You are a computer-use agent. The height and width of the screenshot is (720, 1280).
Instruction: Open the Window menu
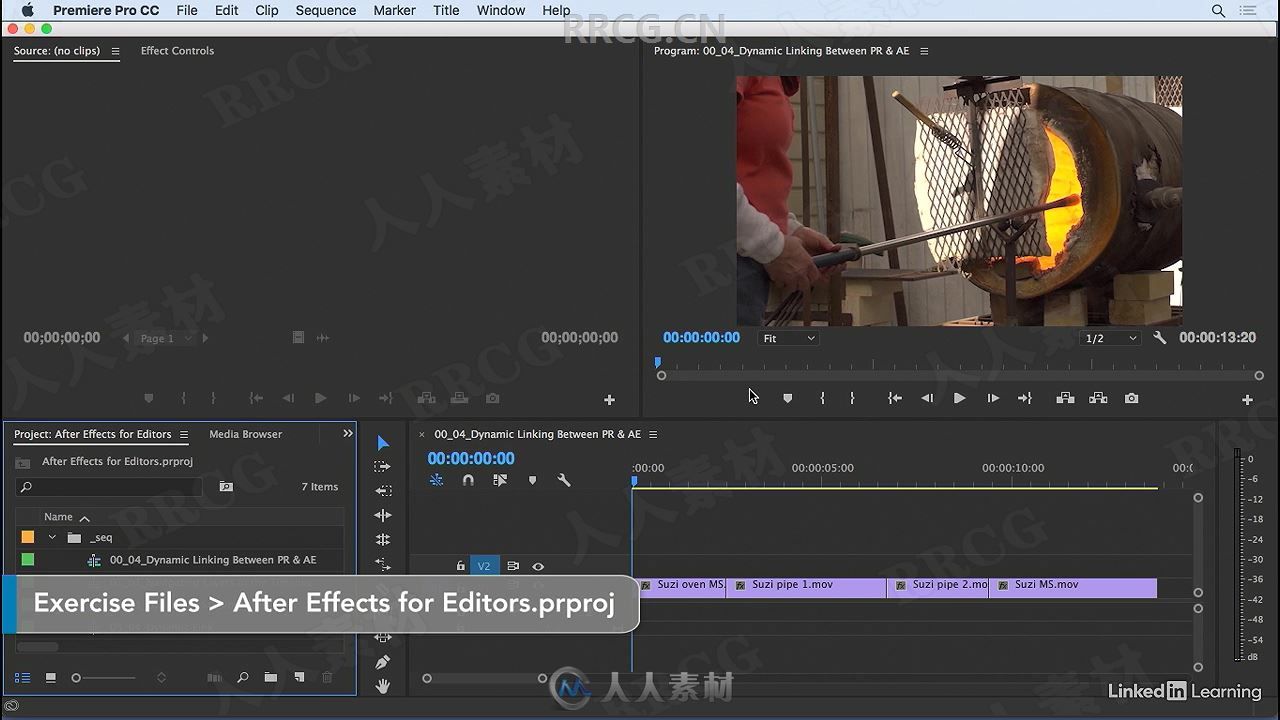(501, 10)
